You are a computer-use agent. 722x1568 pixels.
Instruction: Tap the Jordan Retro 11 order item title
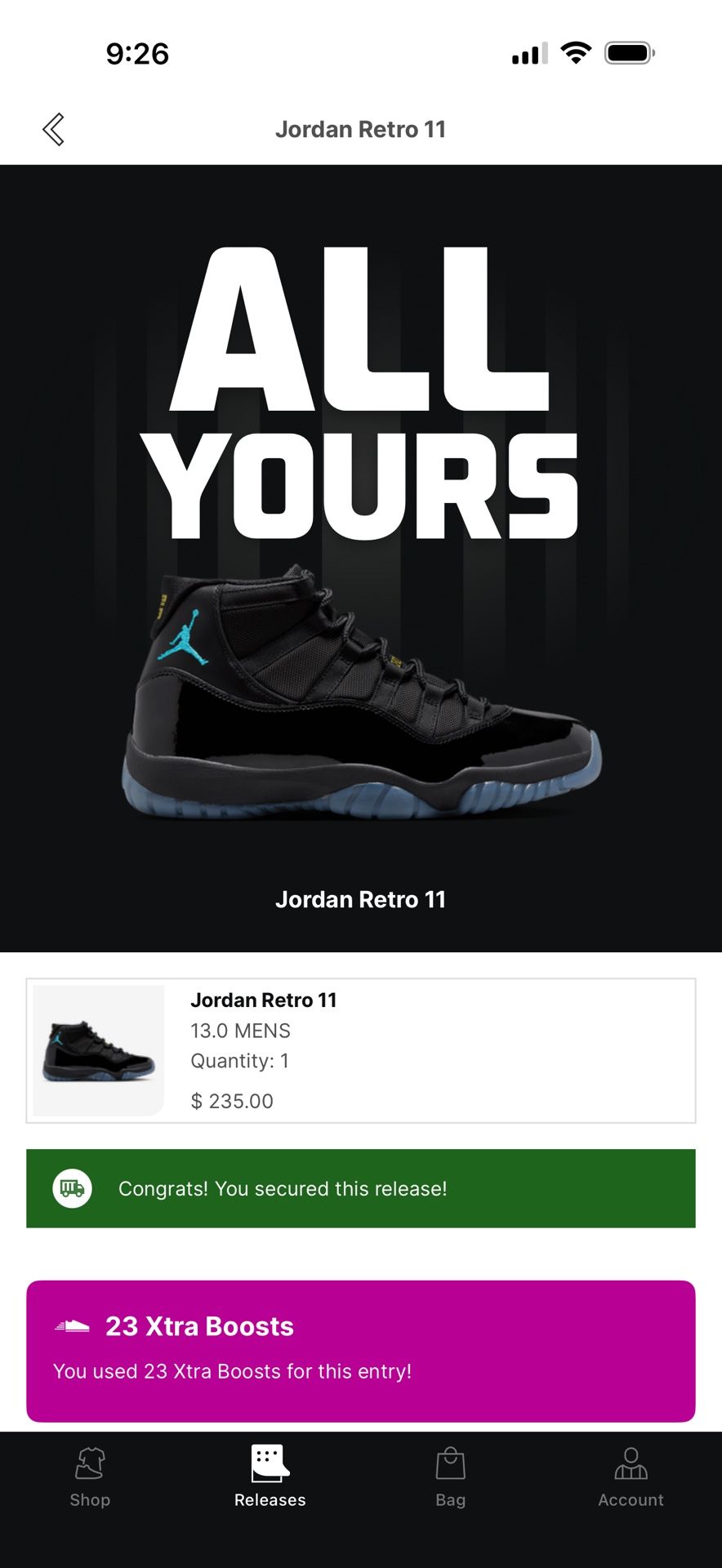pyautogui.click(x=264, y=1000)
